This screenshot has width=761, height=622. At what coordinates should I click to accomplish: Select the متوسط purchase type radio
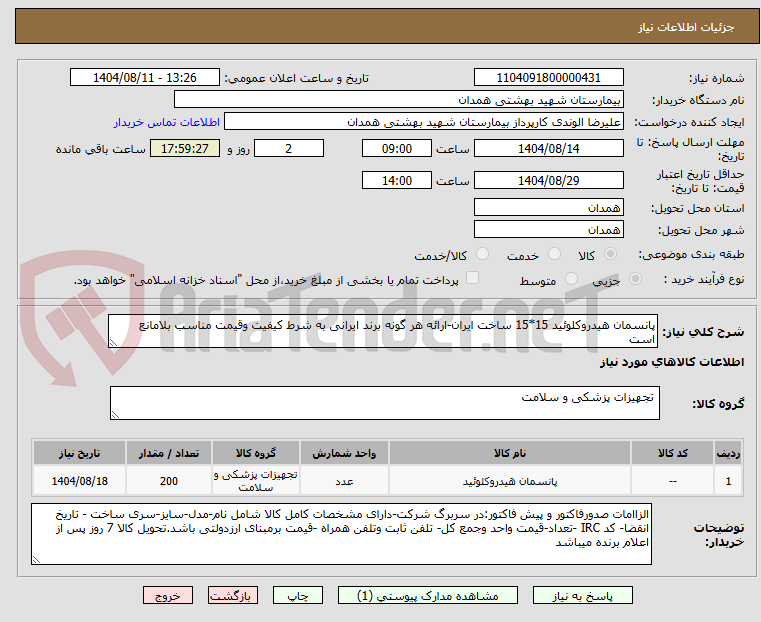[572, 278]
